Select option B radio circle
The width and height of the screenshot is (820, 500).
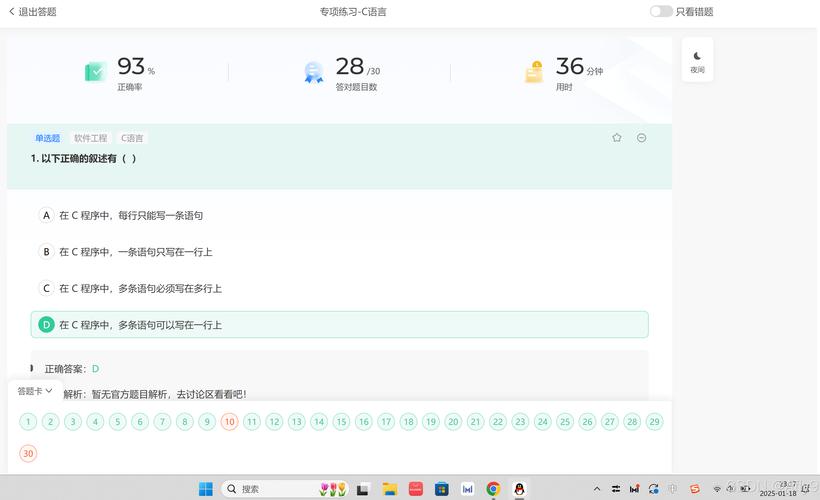click(46, 252)
